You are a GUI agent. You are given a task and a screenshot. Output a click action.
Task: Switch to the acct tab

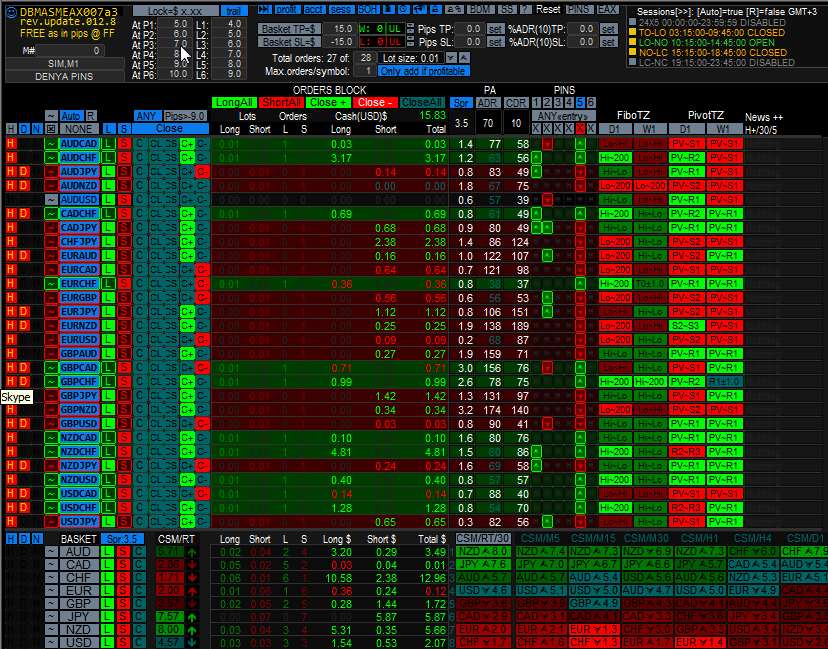(315, 9)
